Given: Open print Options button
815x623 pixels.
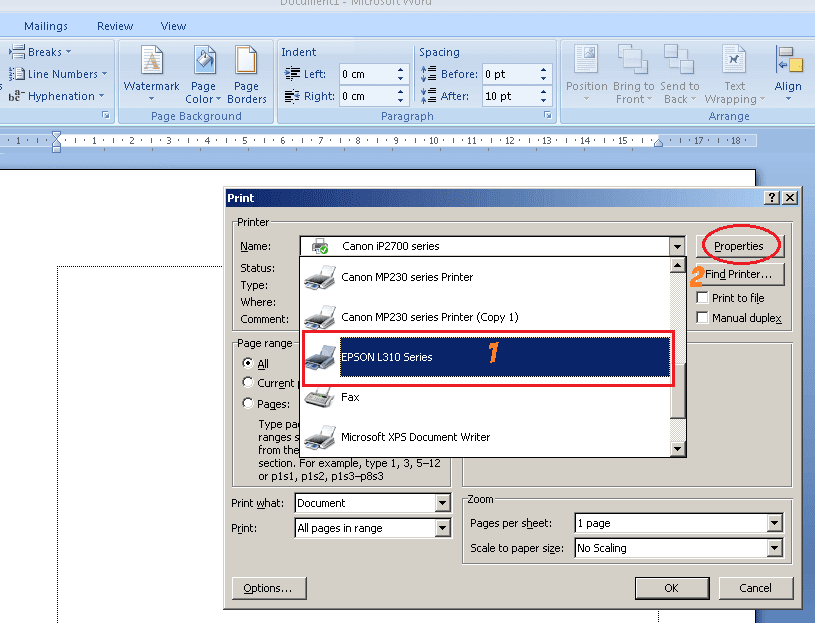Looking at the screenshot, I should pos(269,588).
